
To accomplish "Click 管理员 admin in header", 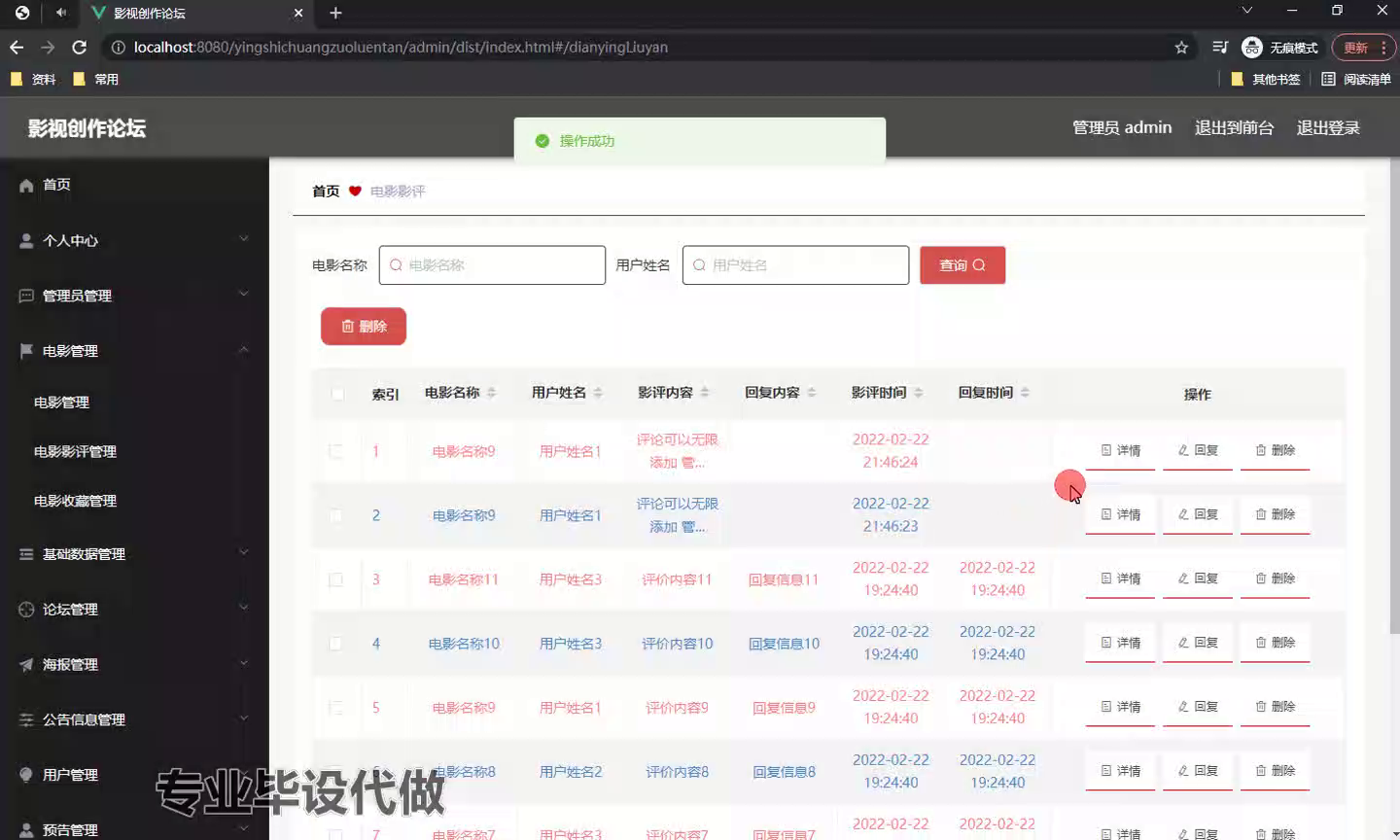I will 1122,127.
